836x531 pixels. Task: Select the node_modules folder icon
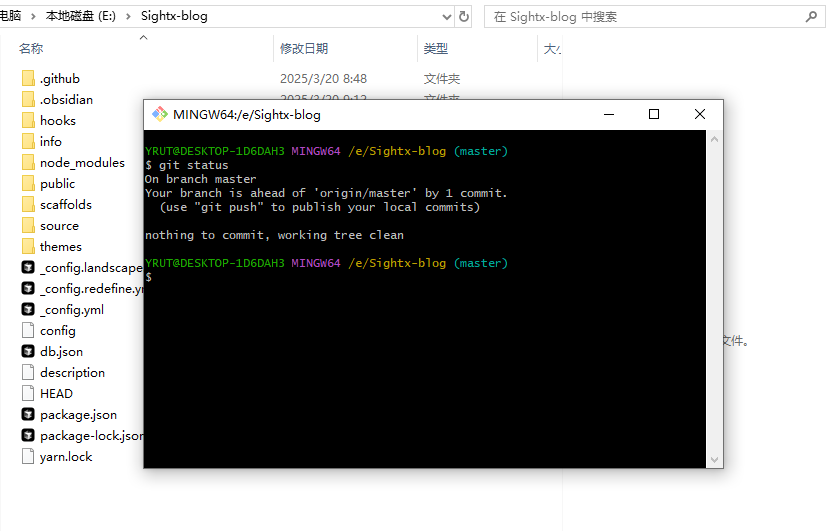[x=28, y=162]
